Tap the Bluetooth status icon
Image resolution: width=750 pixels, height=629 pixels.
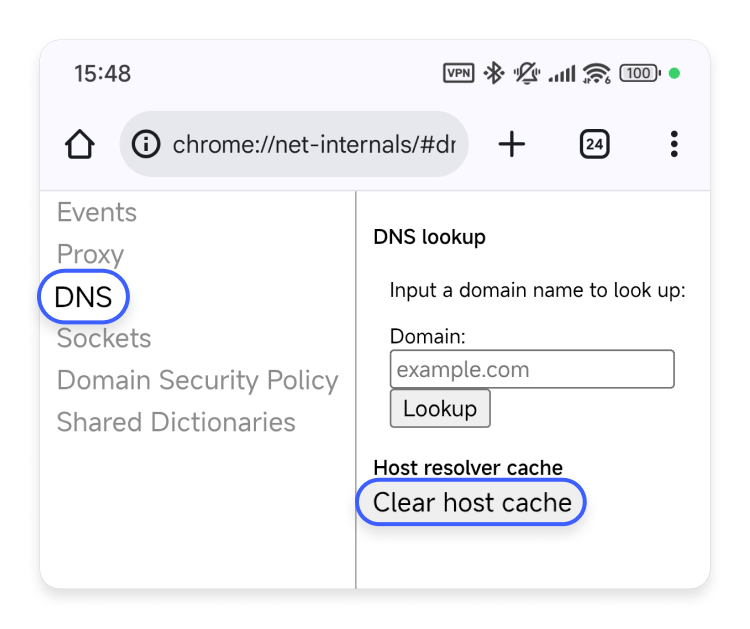point(492,73)
